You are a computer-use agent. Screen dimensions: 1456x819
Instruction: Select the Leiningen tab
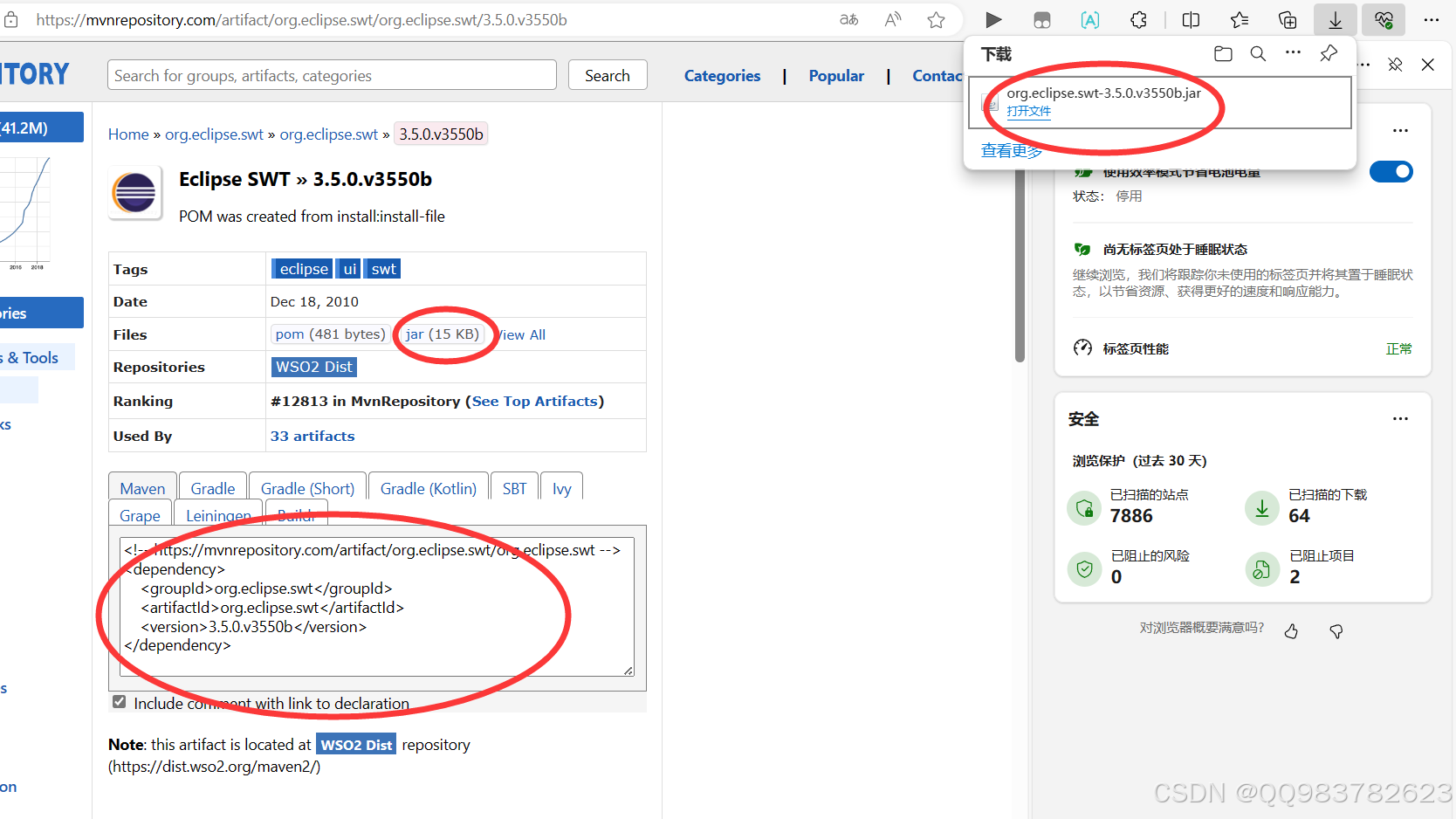pos(218,515)
